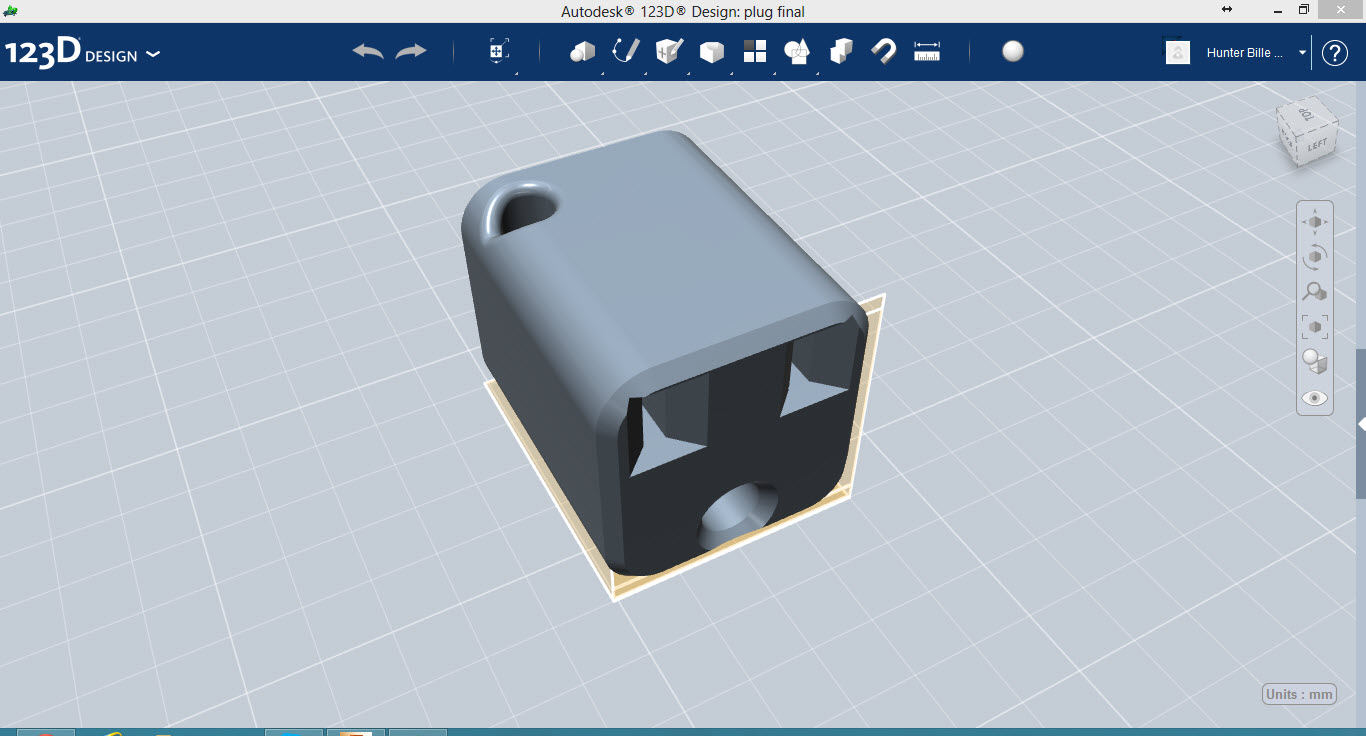Open the Pattern tools menu

(754, 52)
